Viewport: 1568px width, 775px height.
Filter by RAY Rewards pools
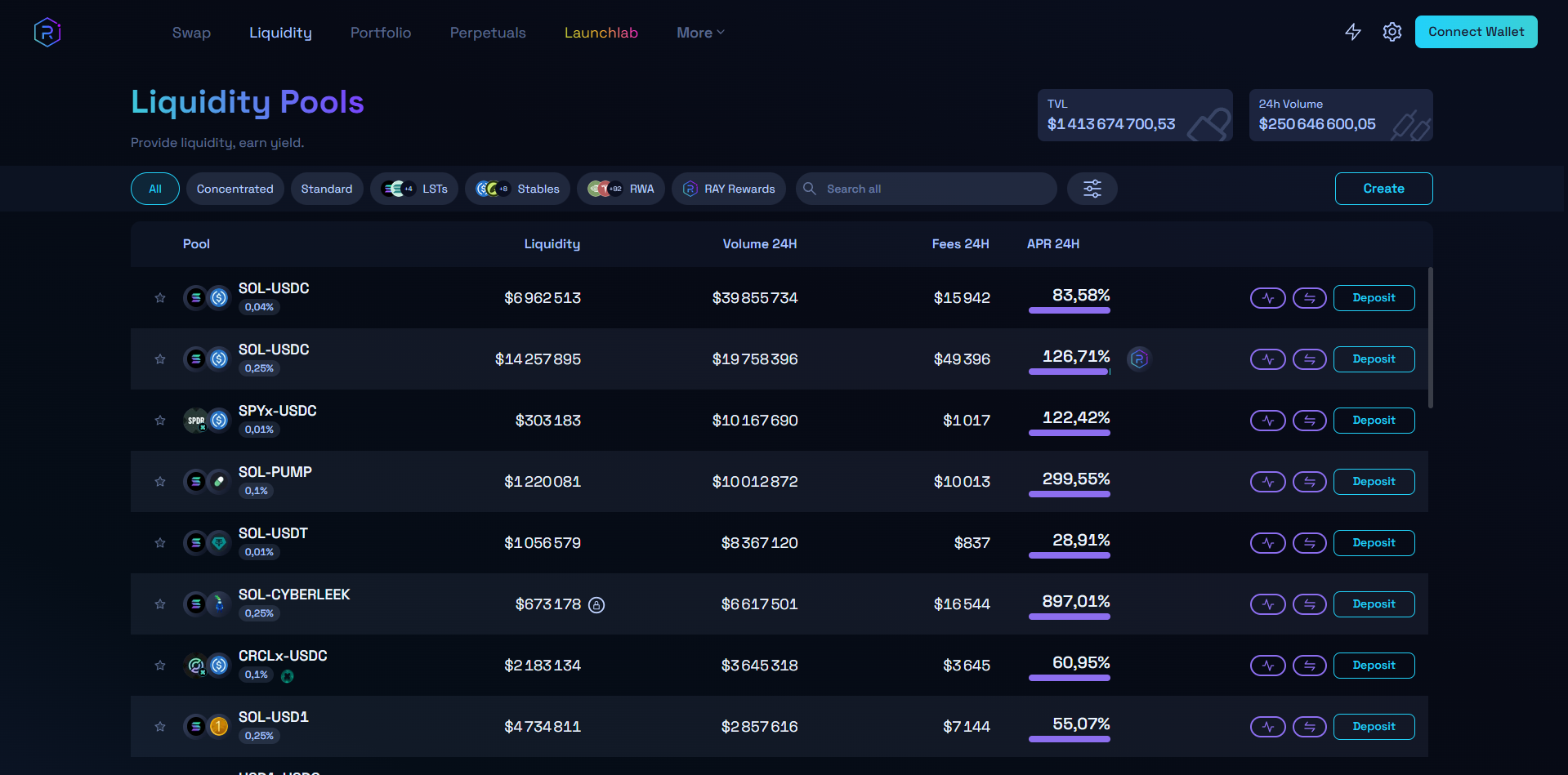(x=729, y=189)
